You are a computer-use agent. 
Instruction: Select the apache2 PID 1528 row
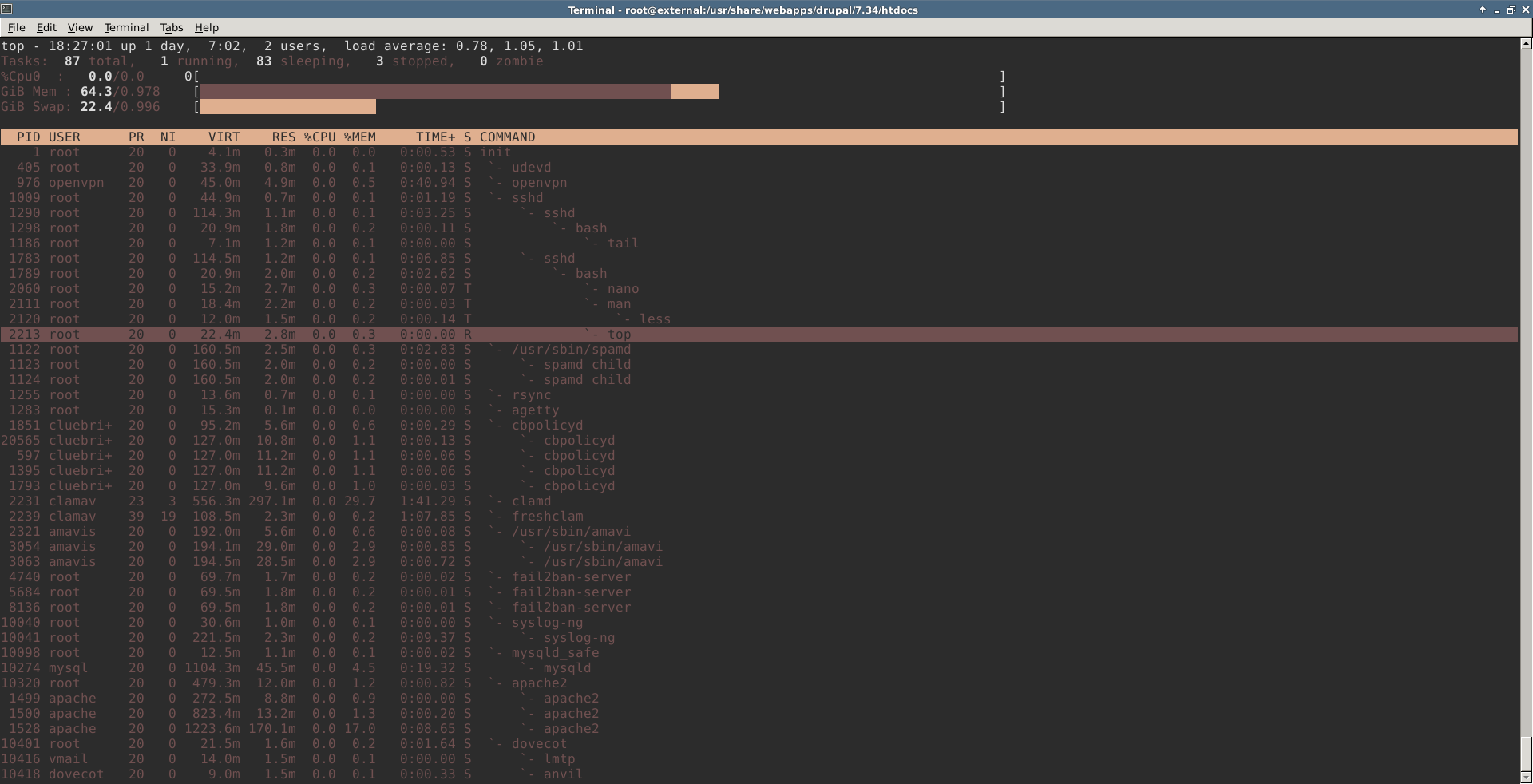(759, 729)
